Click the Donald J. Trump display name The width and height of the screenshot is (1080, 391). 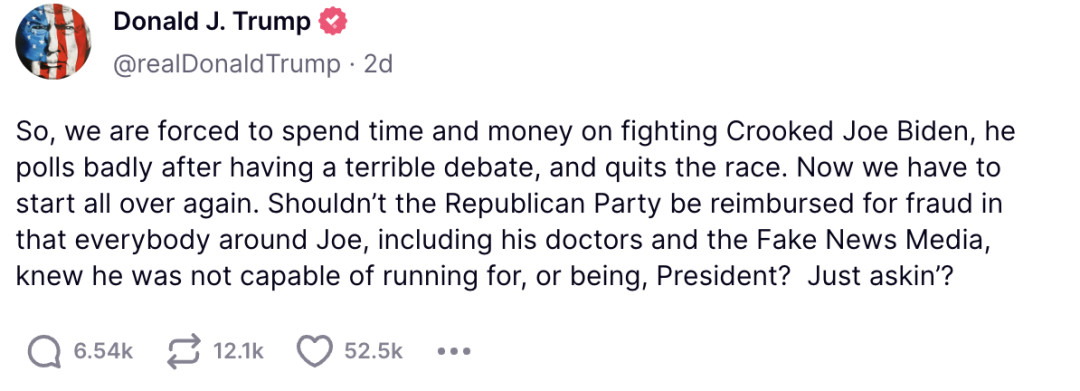point(211,22)
